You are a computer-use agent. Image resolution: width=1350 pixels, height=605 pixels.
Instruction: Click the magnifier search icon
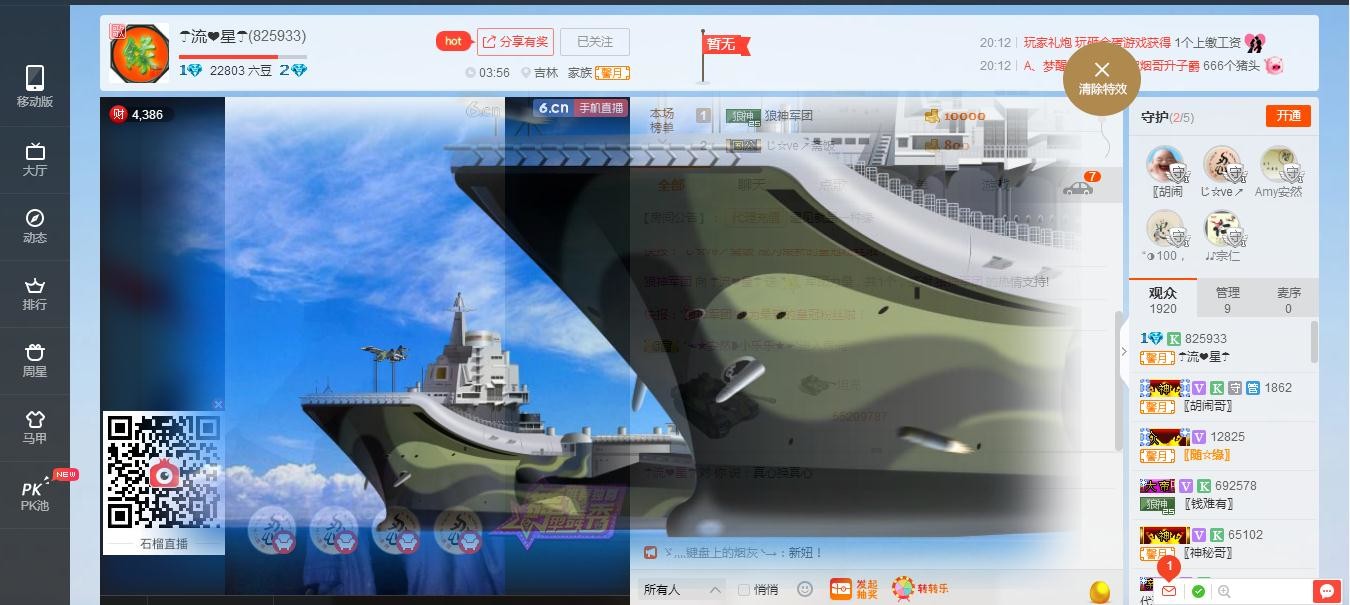click(1224, 591)
